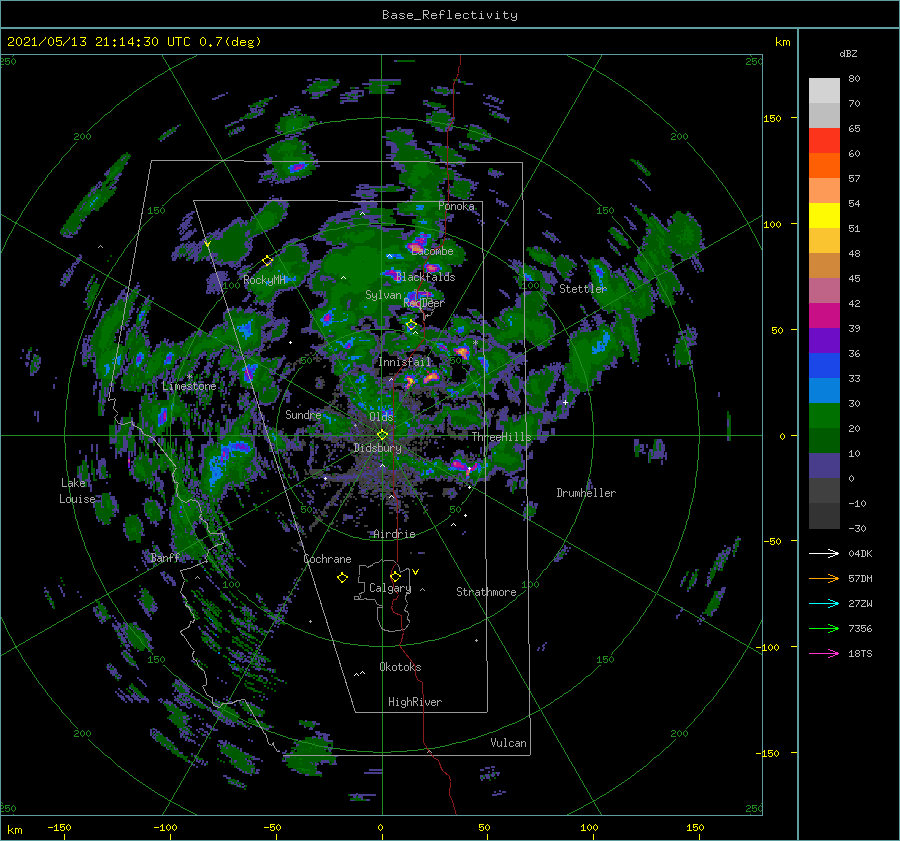Select the Okotoks label
The width and height of the screenshot is (900, 841).
click(400, 667)
